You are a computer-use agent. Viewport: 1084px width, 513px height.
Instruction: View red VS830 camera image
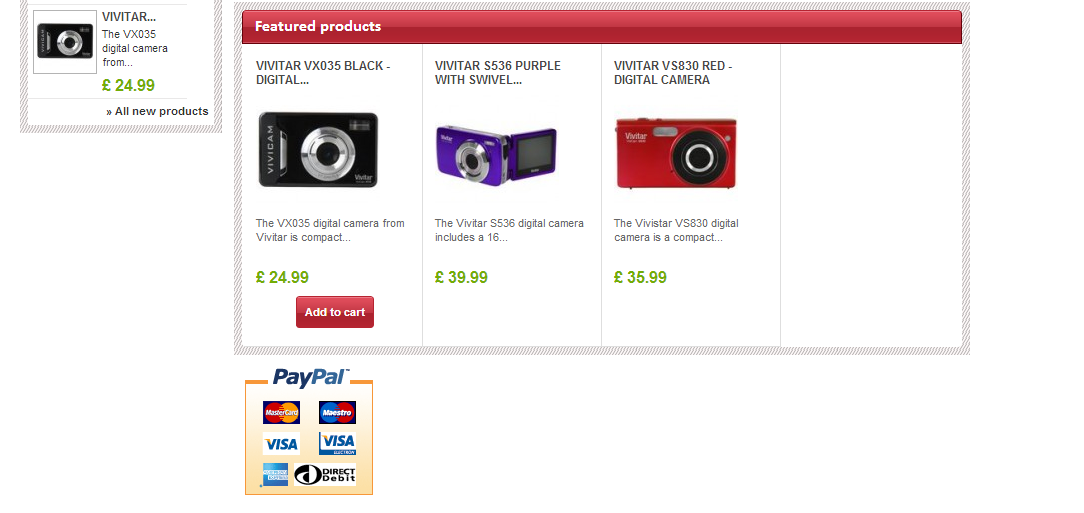click(x=676, y=153)
